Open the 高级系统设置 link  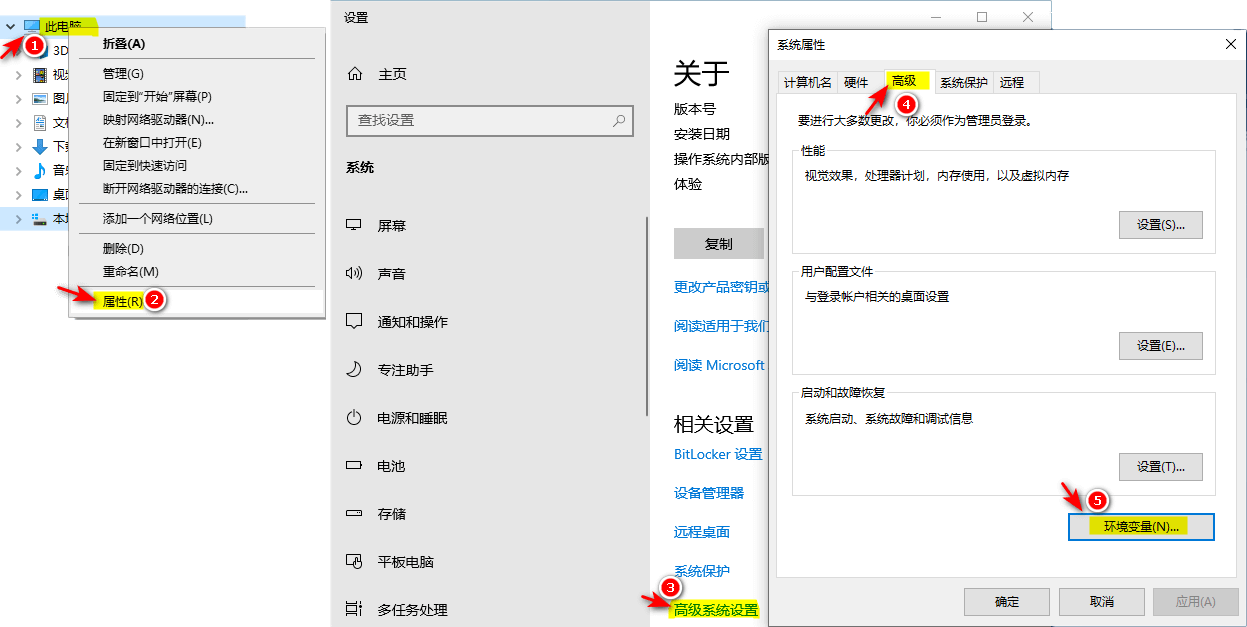716,610
